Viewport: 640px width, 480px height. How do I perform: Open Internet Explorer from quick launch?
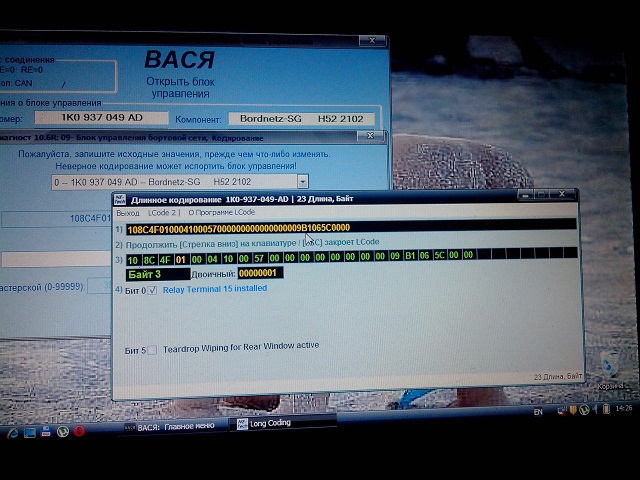13,433
